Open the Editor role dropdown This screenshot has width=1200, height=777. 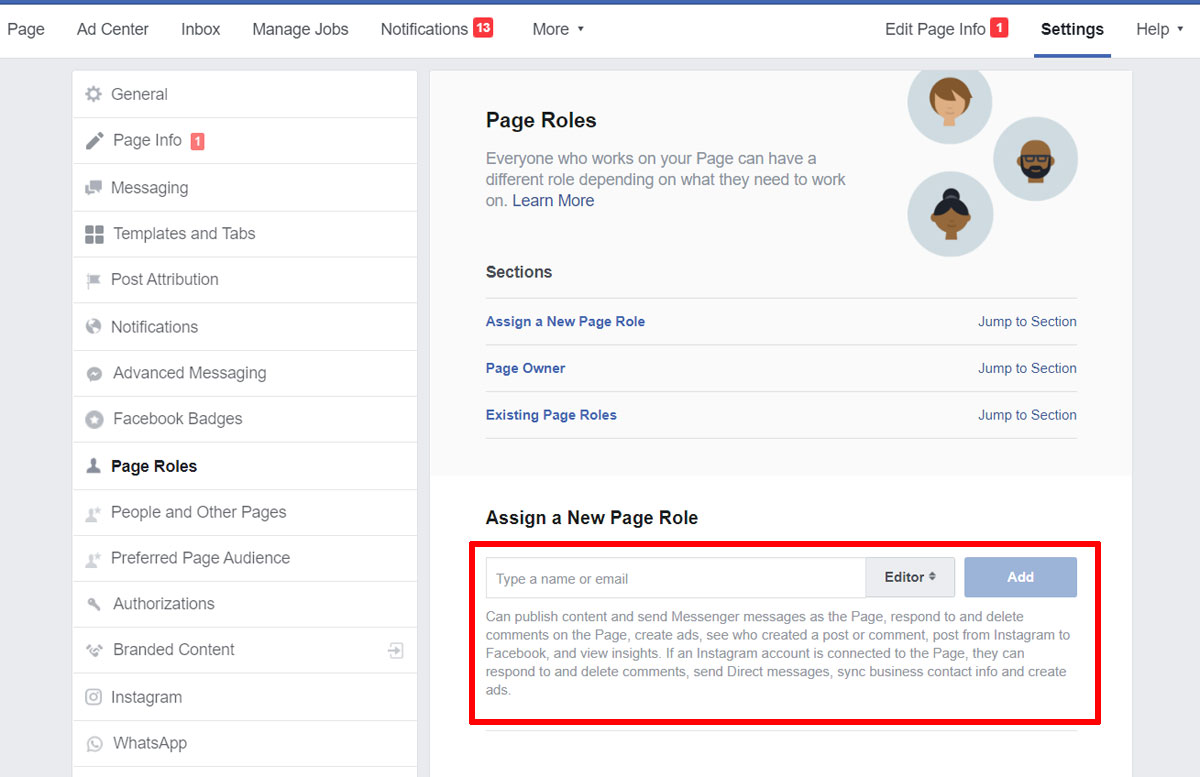(x=910, y=577)
